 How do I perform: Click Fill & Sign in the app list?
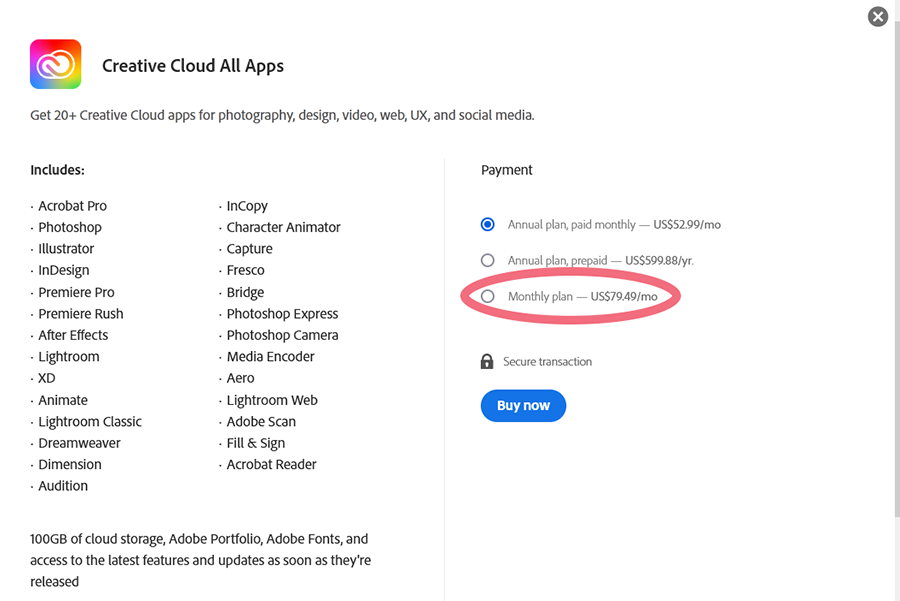tap(254, 443)
